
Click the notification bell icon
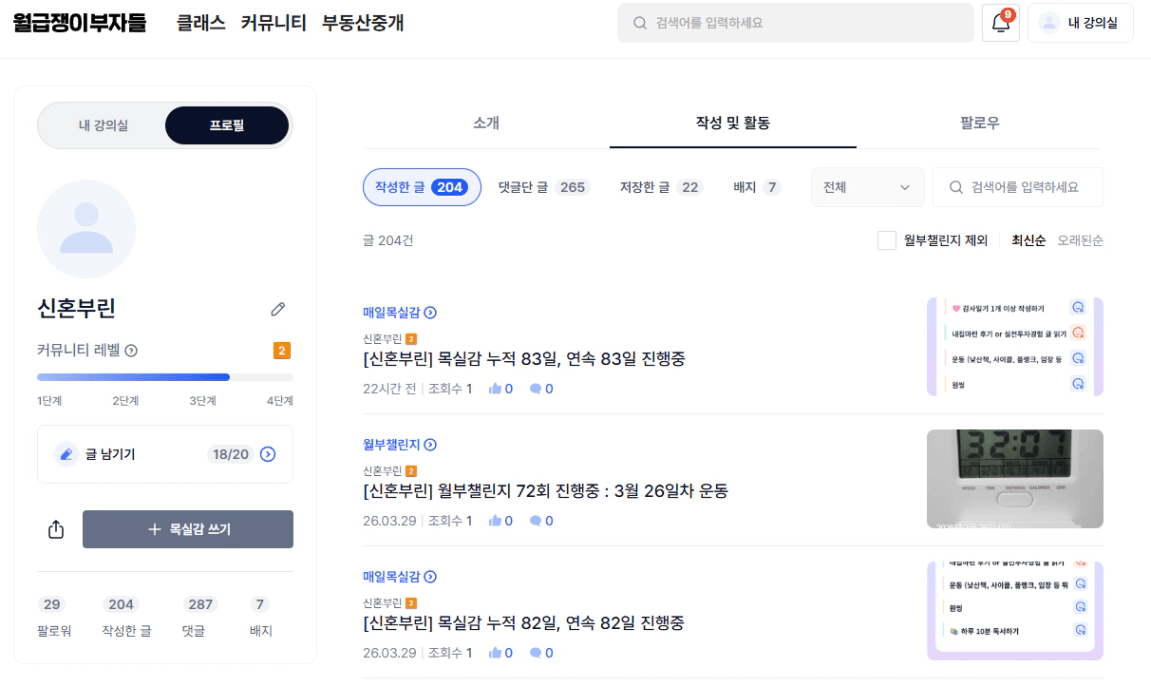pyautogui.click(x=1000, y=23)
